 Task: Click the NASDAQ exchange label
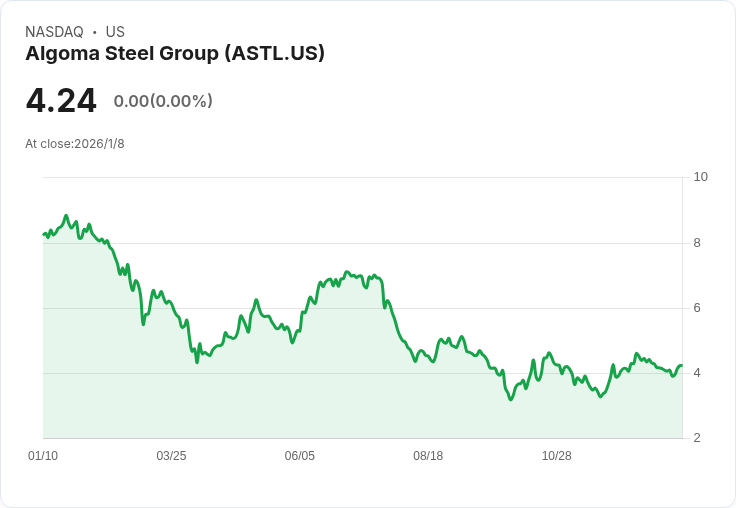tap(55, 32)
